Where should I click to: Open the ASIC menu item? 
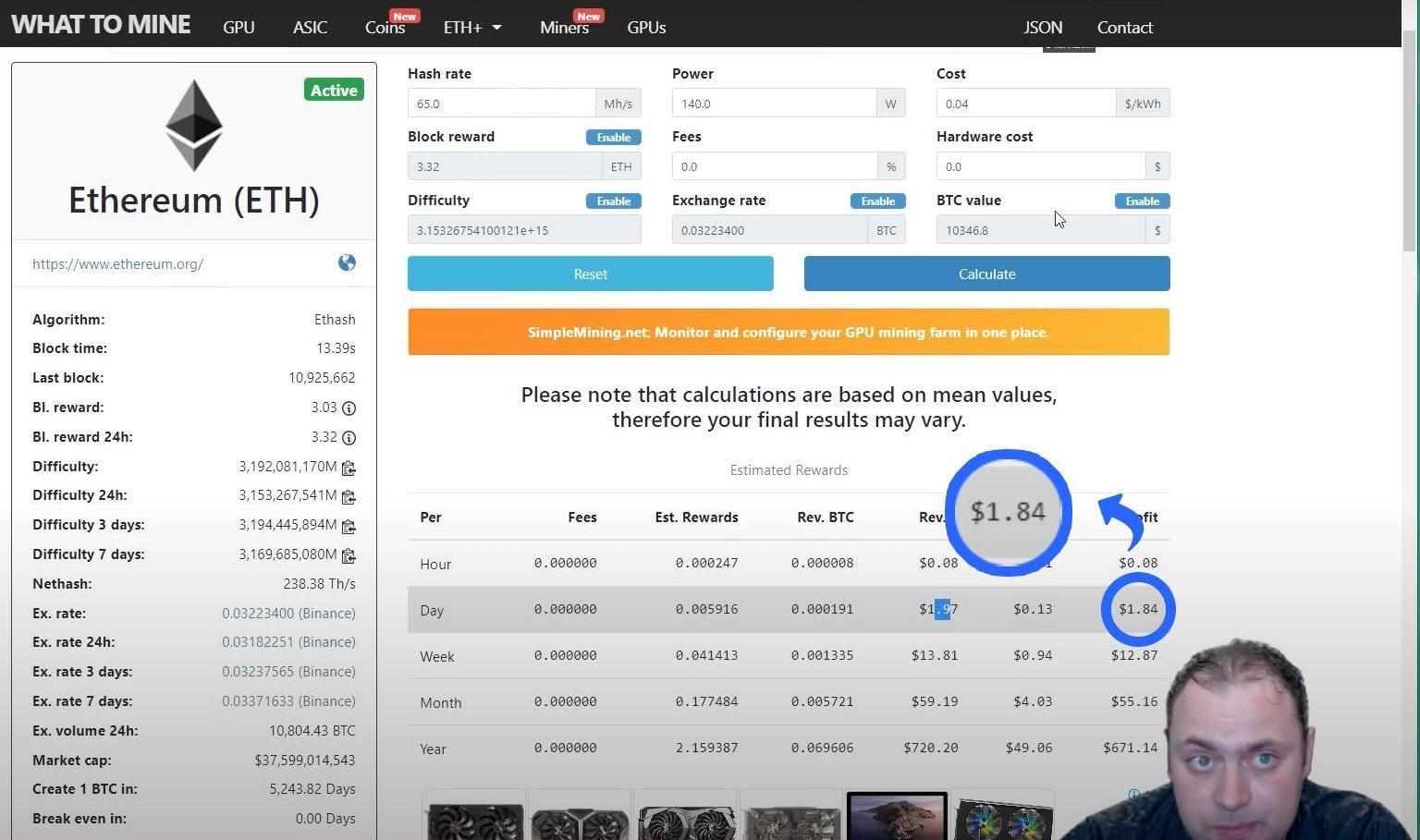[310, 28]
